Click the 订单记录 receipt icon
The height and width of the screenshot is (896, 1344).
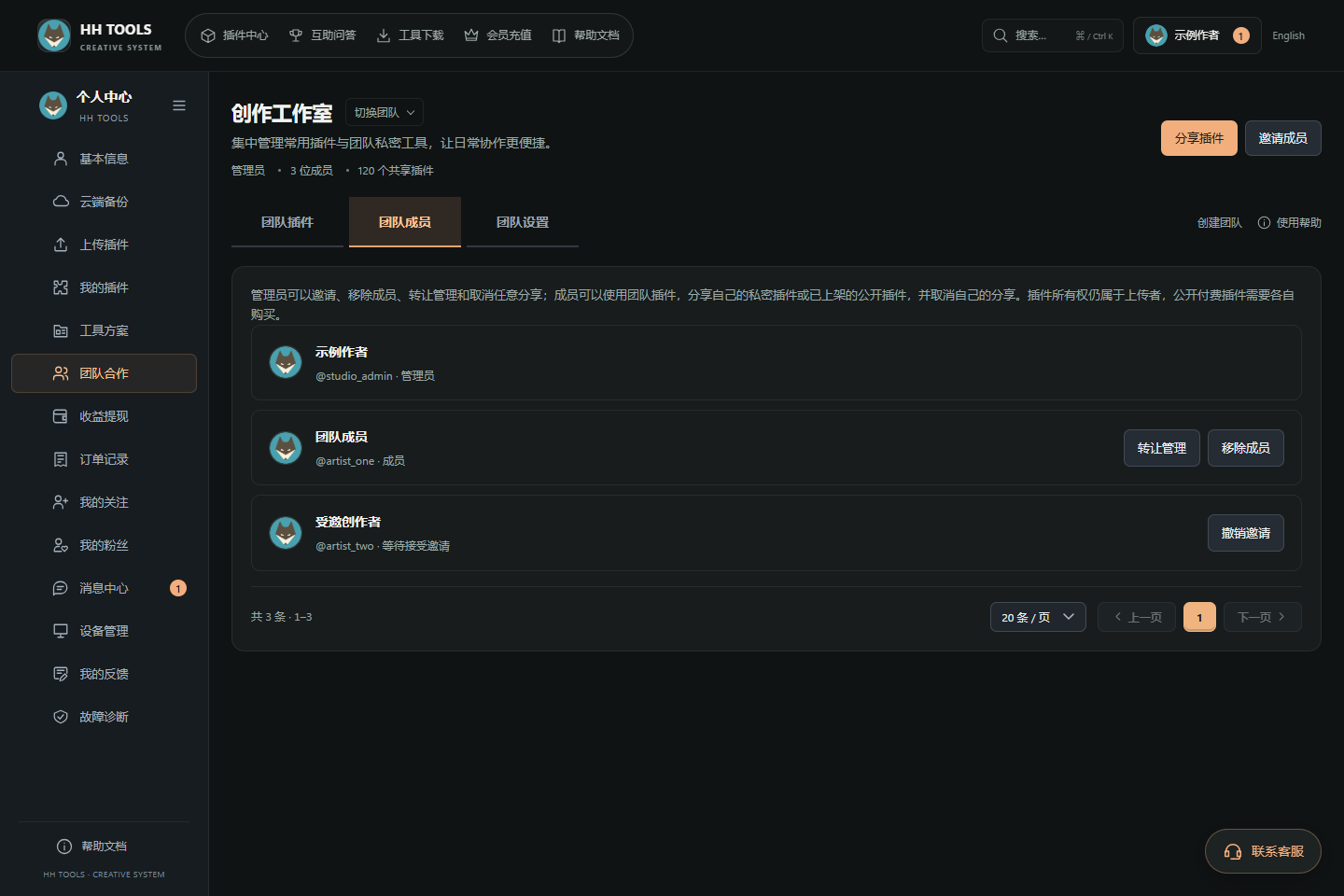(61, 459)
